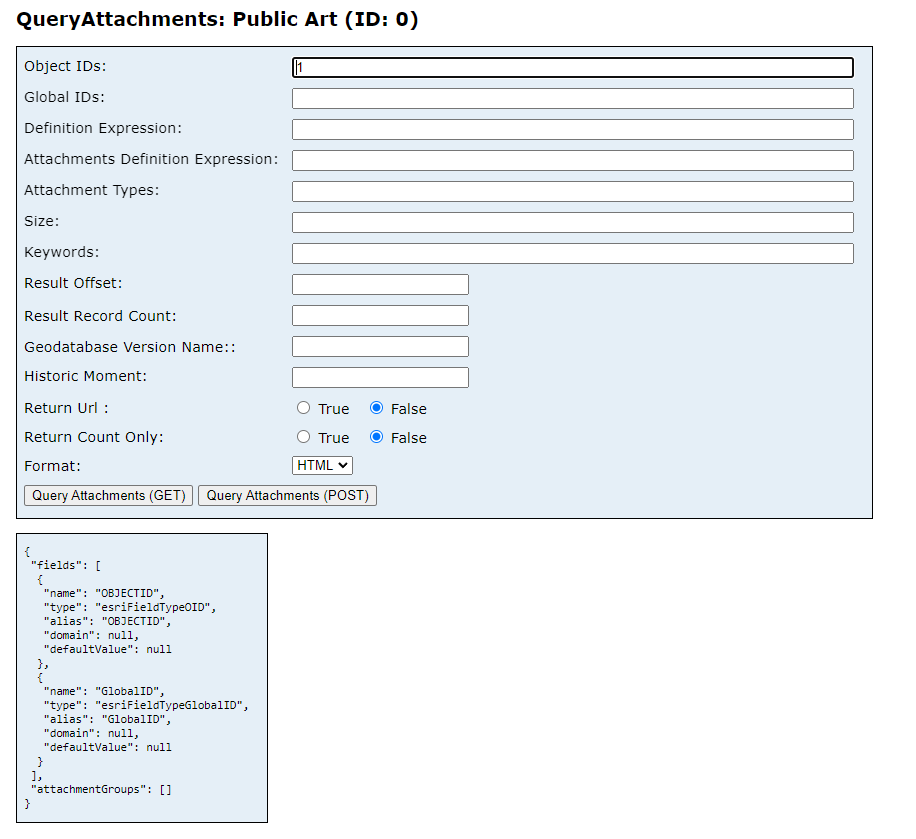Click the Global IDs text box

coord(572,98)
